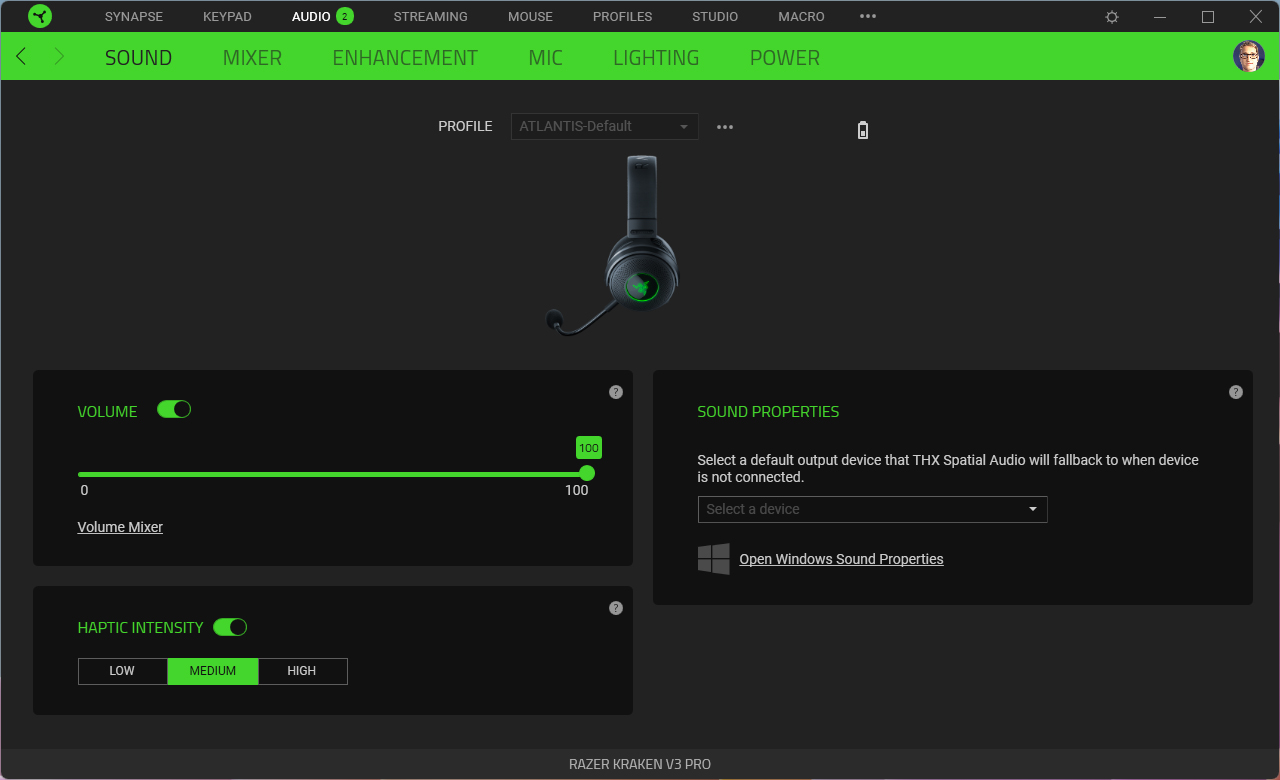Close the Razer Synapse window

pyautogui.click(x=1256, y=17)
